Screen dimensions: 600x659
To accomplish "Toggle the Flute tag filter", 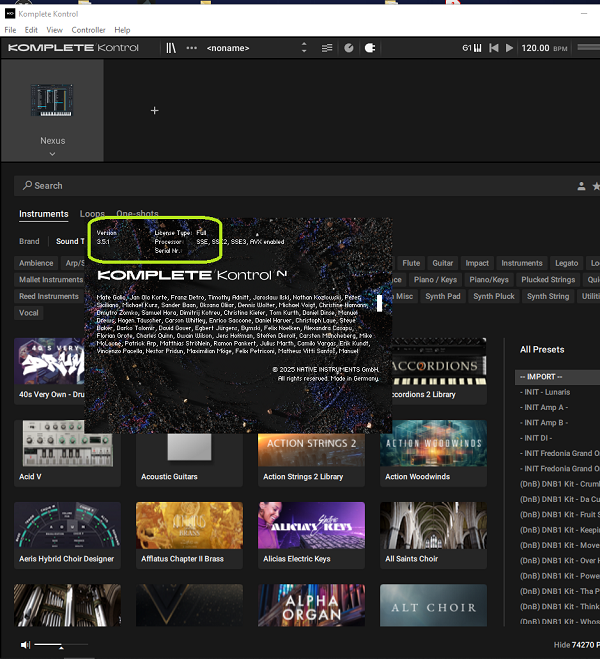I will point(411,263).
